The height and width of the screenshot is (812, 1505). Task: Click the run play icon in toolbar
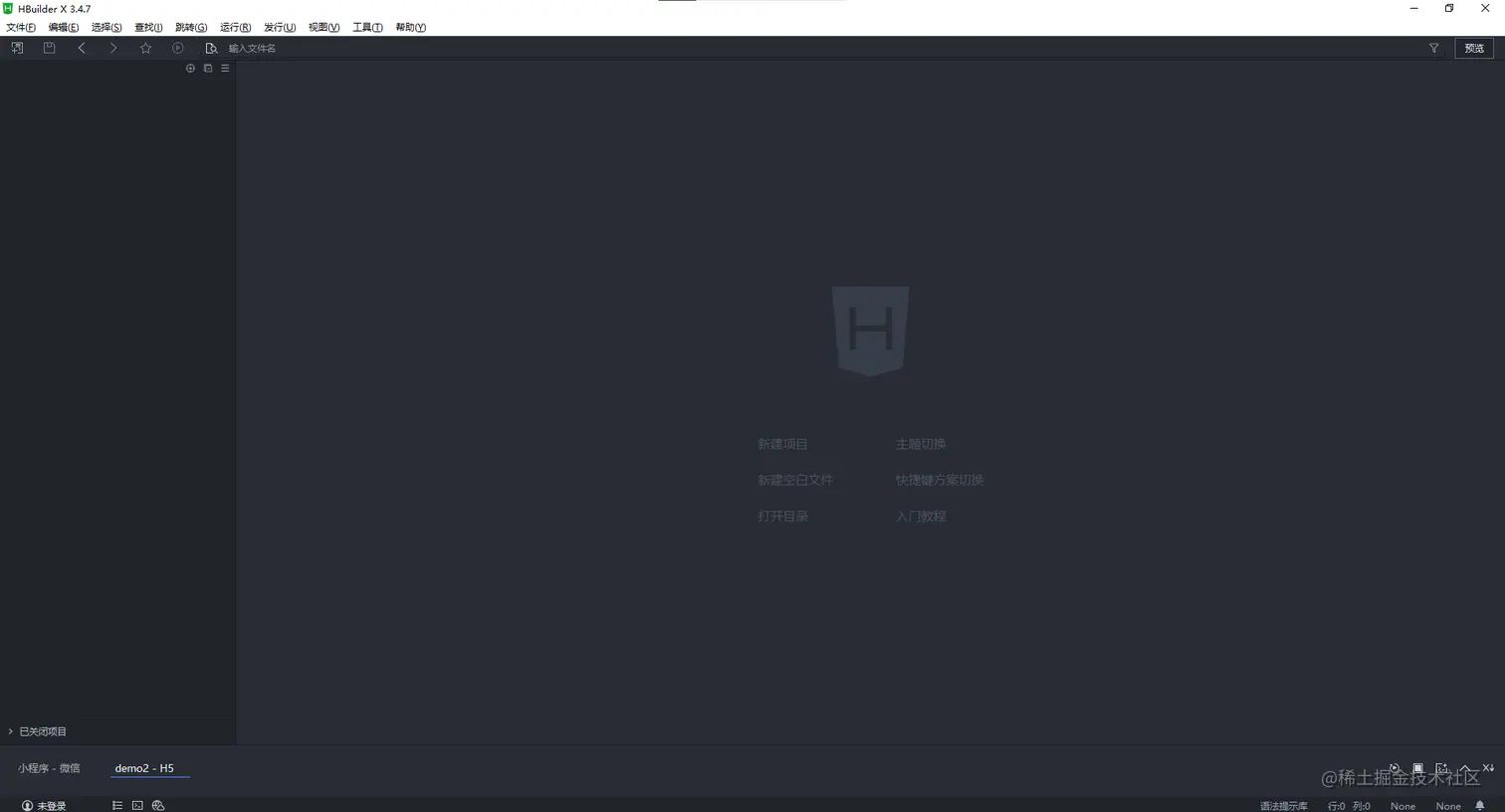(178, 48)
